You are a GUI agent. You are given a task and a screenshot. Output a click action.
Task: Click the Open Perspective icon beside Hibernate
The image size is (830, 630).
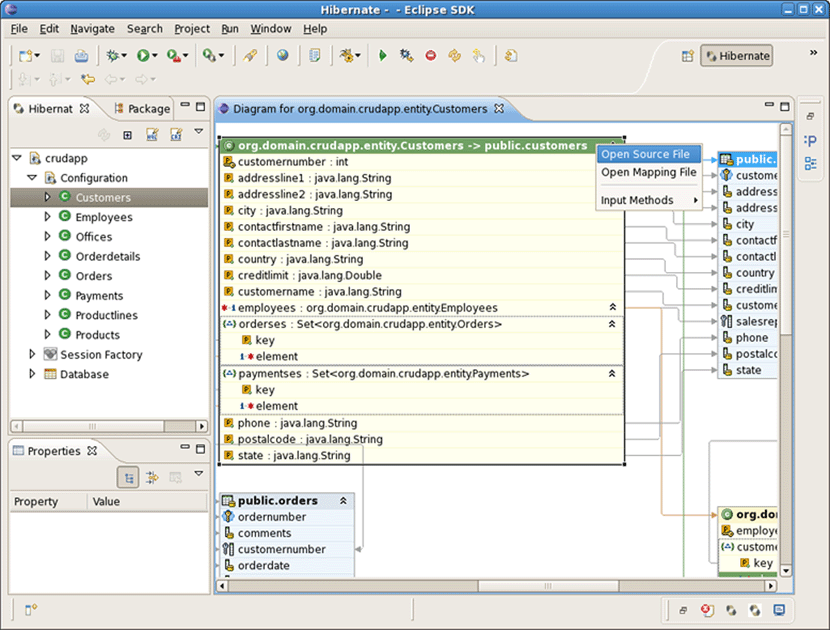(687, 56)
